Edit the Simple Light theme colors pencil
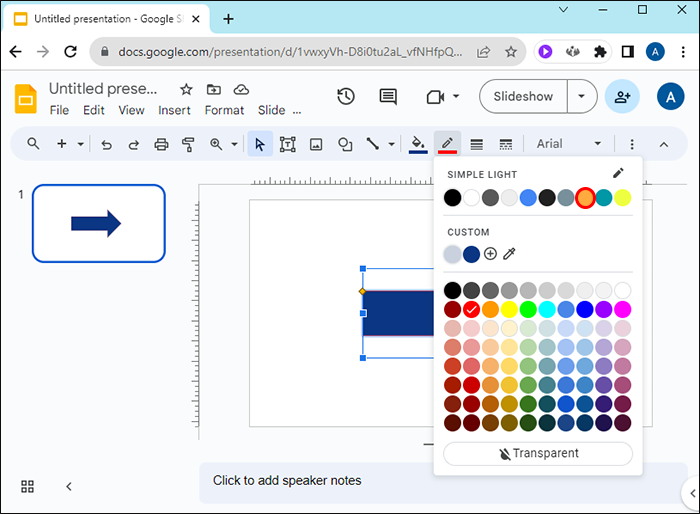 point(618,174)
